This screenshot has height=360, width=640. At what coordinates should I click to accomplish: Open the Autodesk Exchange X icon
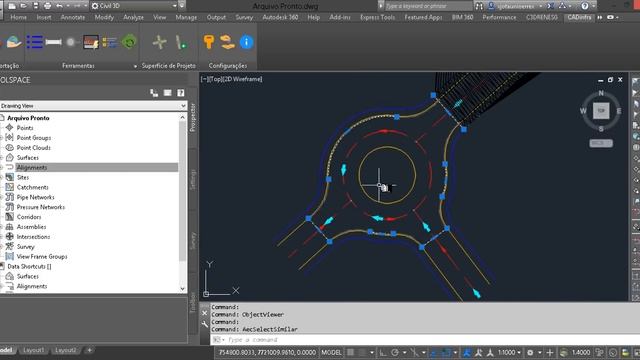point(551,6)
